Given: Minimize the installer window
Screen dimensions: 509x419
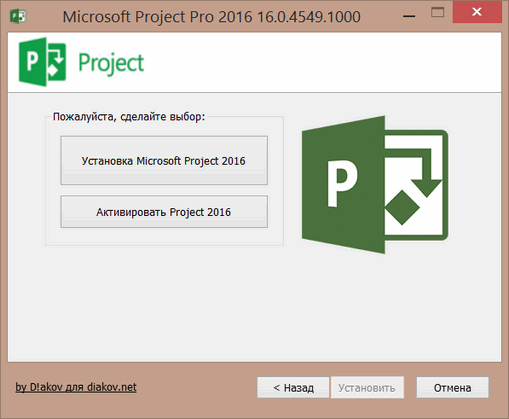Looking at the screenshot, I should tap(409, 16).
